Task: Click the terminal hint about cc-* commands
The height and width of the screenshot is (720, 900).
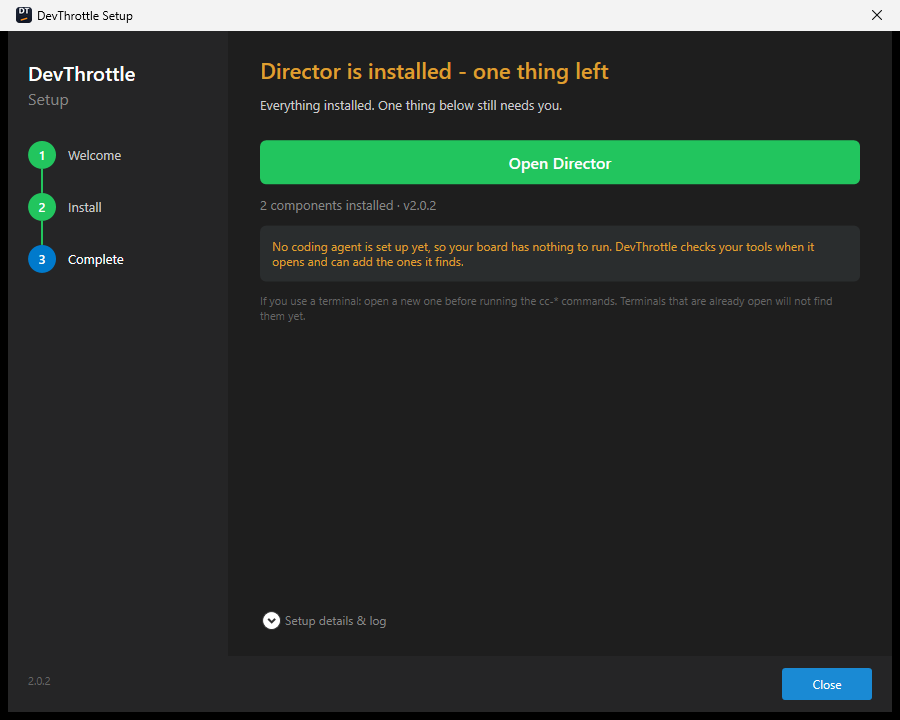Action: point(546,308)
